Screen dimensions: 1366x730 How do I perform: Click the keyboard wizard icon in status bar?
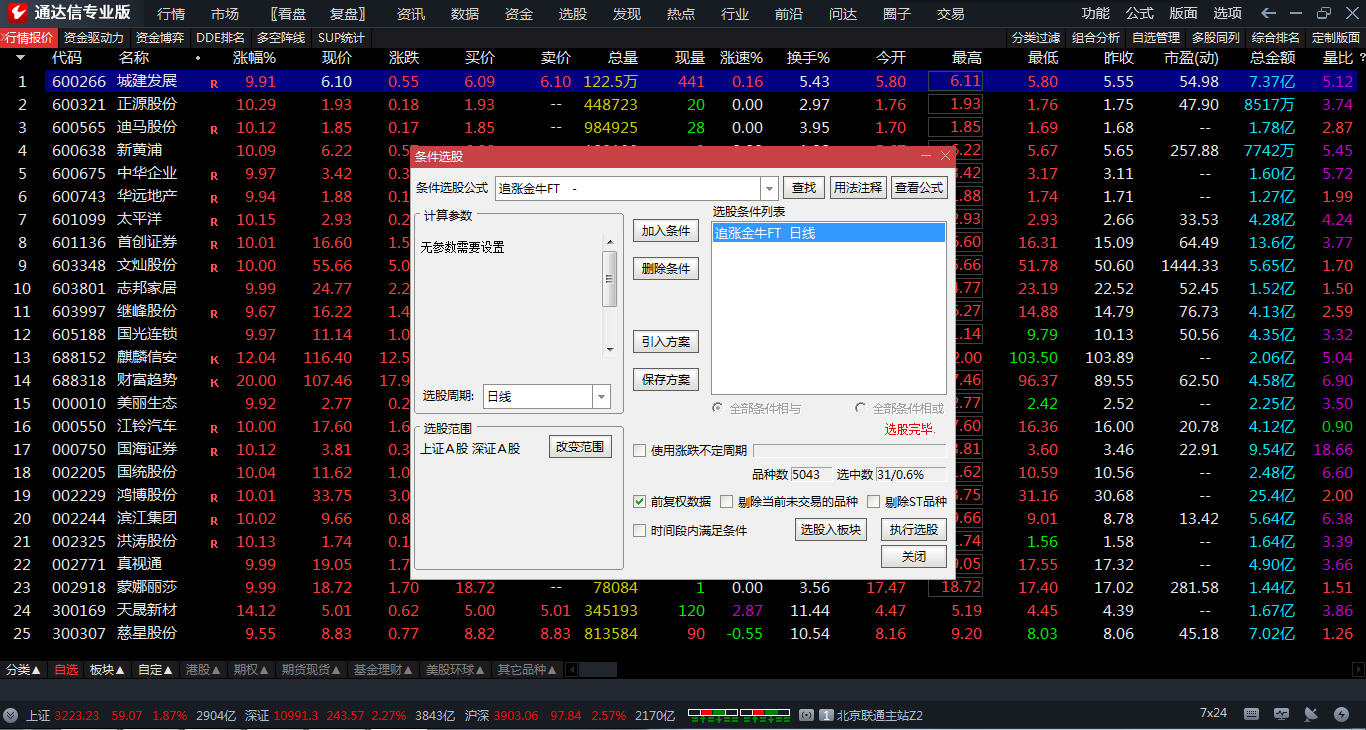coord(1251,714)
